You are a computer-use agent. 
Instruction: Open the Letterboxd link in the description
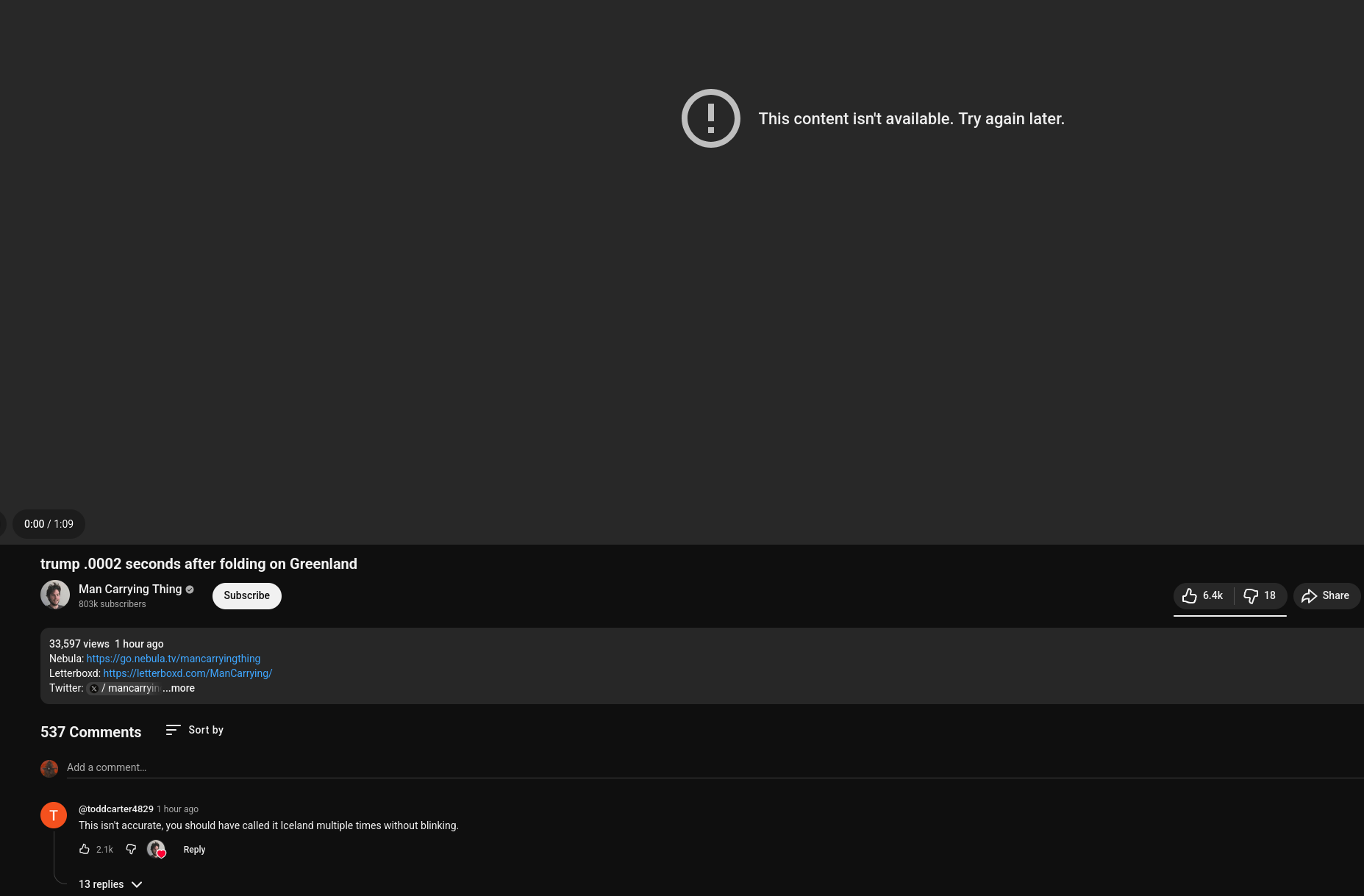point(188,673)
